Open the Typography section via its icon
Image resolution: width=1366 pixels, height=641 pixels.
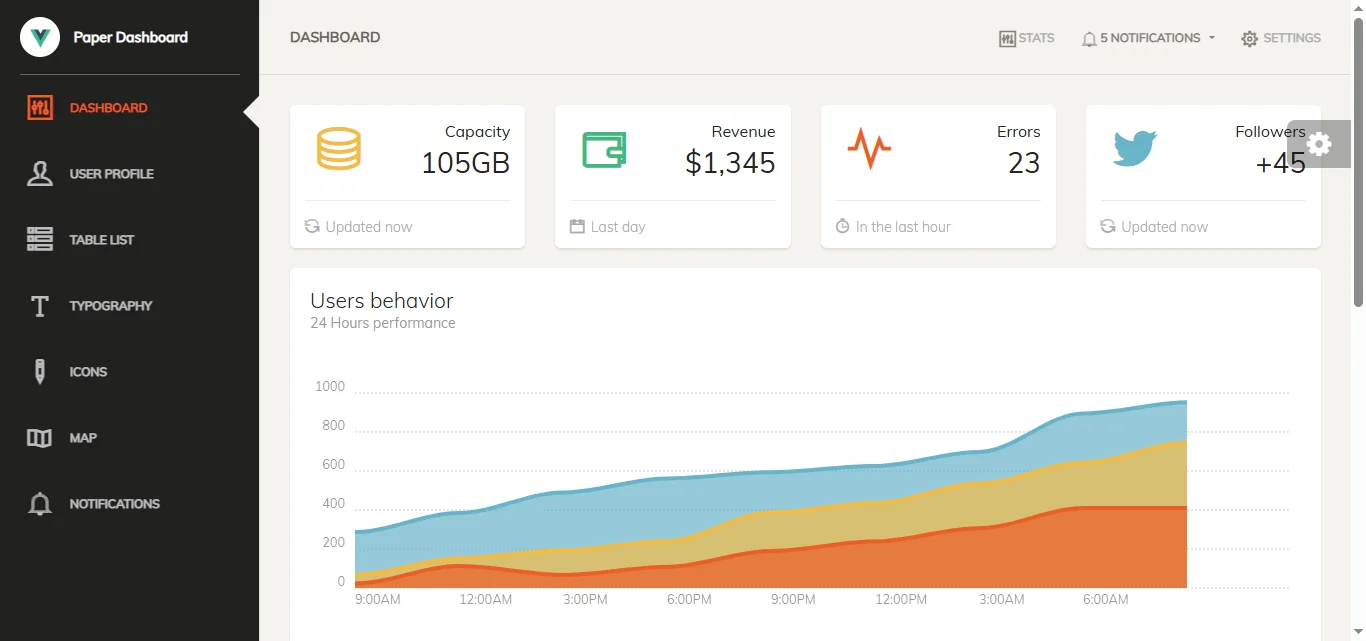40,305
